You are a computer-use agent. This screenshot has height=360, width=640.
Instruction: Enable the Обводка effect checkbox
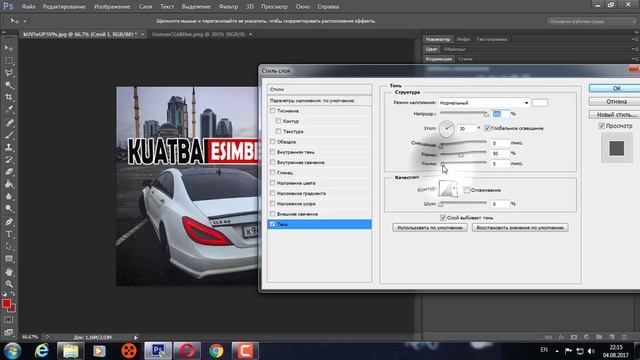click(x=272, y=142)
